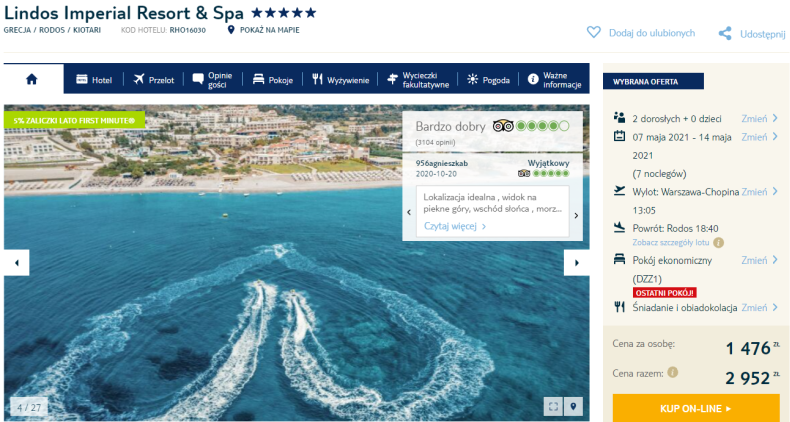Switch to the Pokoje tab
Screen dimensions: 790x422
tap(273, 80)
